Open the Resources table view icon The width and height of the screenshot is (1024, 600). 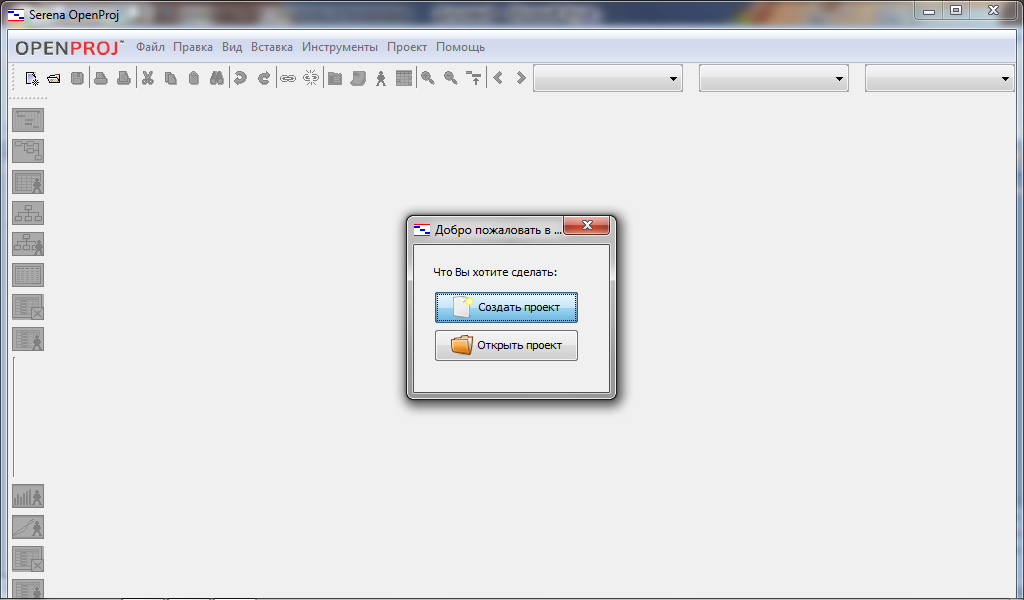[28, 182]
